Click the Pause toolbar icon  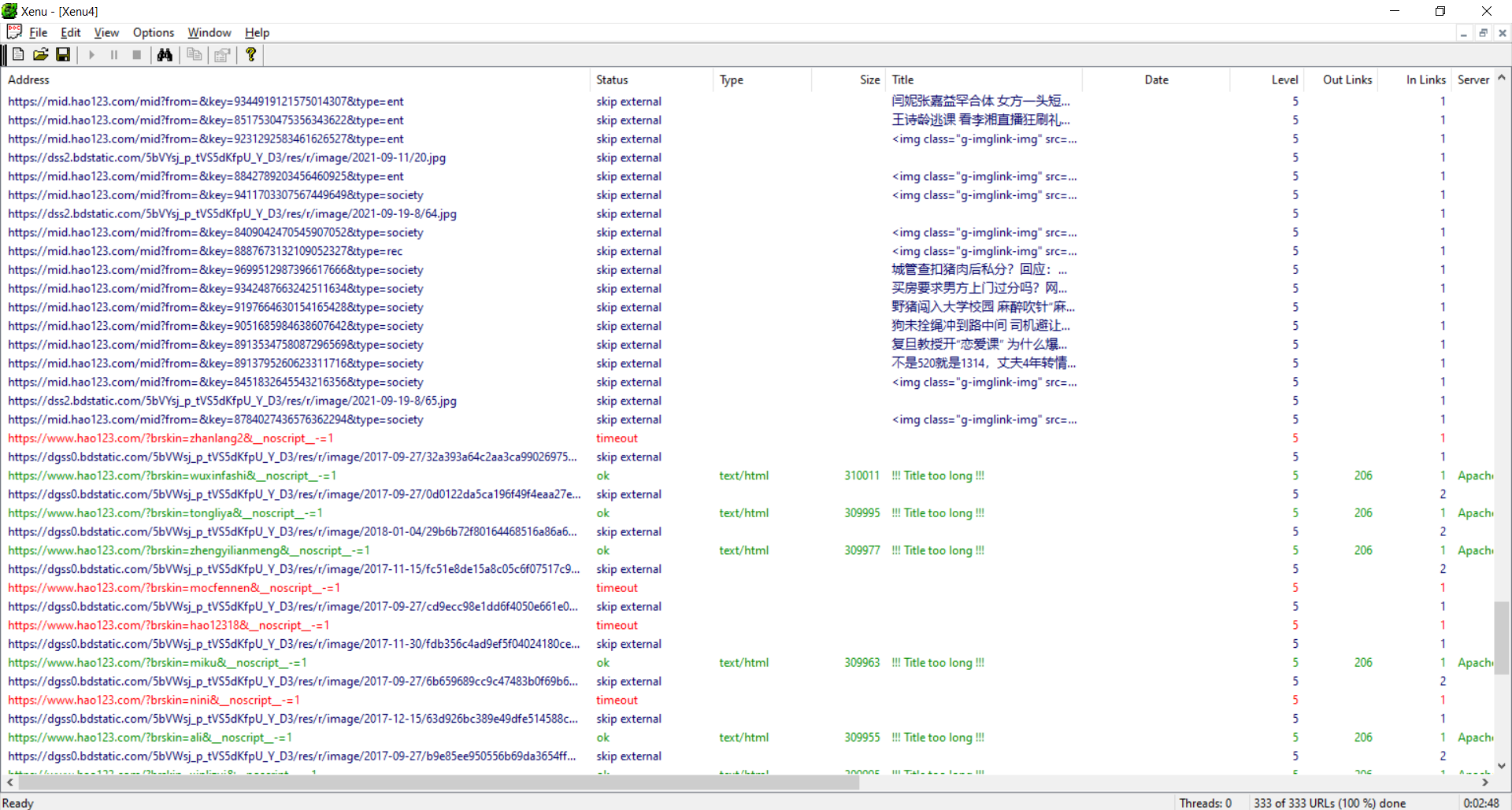(x=114, y=55)
